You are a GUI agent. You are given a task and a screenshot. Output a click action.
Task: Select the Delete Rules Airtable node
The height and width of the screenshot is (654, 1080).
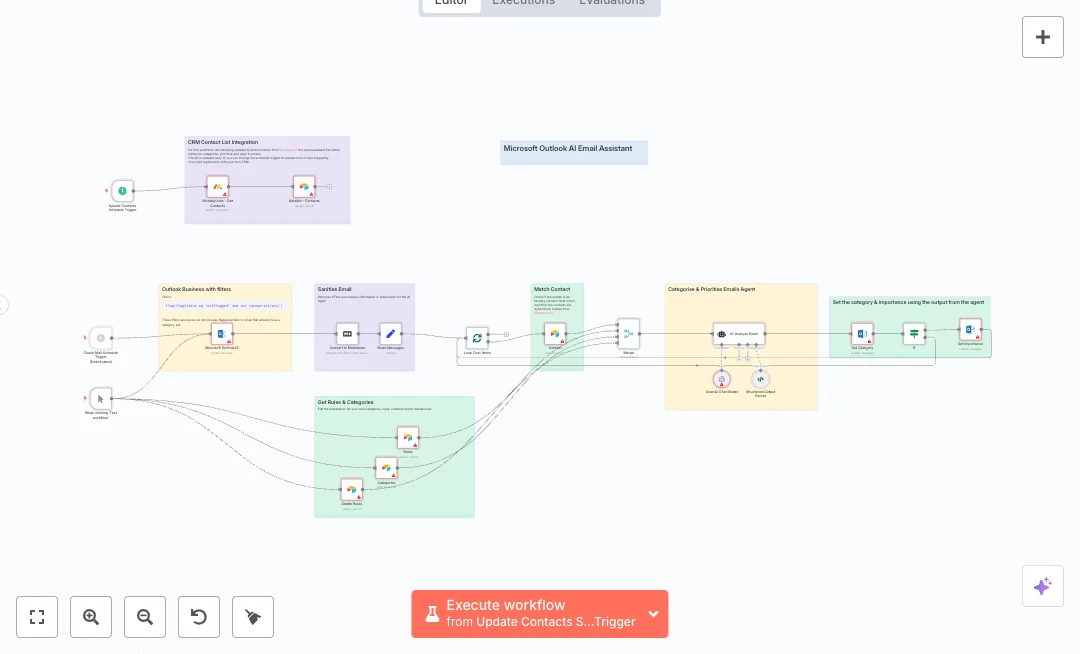[x=351, y=489]
